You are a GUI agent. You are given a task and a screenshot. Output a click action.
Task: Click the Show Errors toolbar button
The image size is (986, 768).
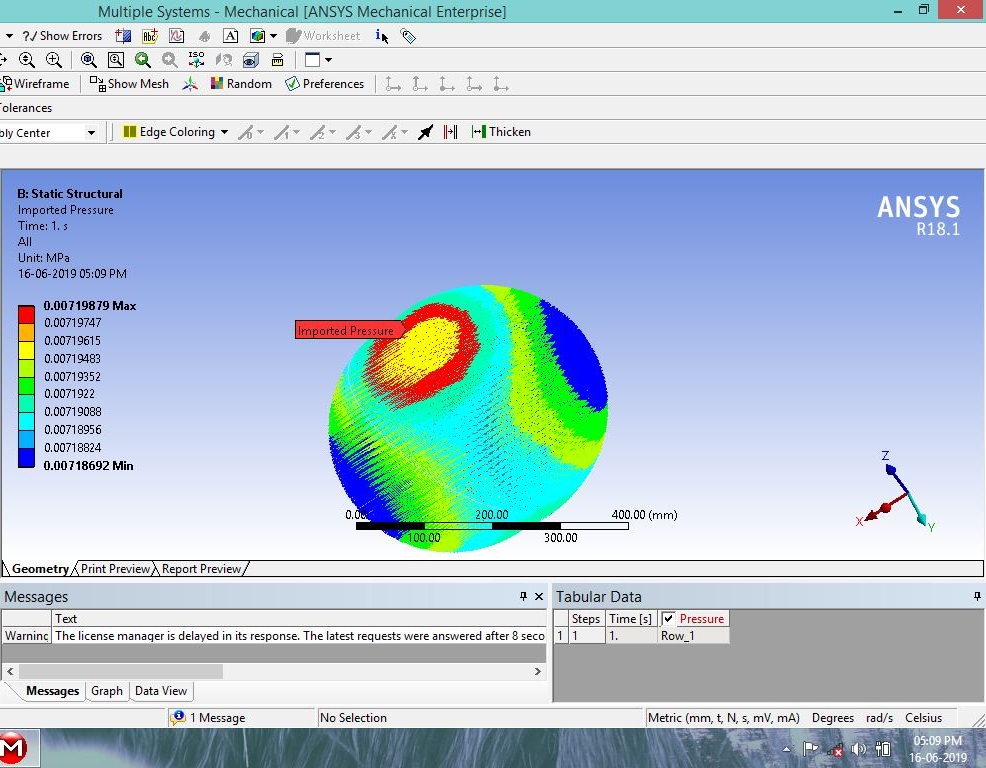click(62, 36)
